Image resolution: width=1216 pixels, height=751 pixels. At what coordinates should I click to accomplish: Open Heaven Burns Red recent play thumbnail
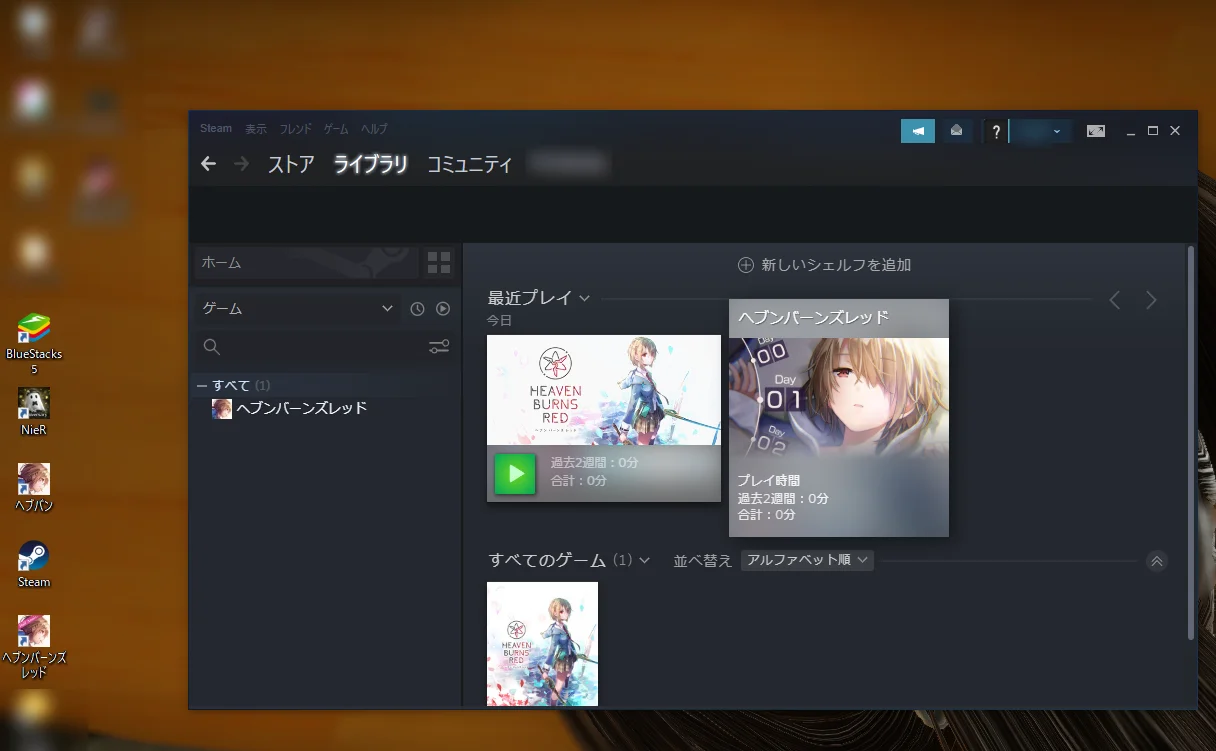[604, 390]
